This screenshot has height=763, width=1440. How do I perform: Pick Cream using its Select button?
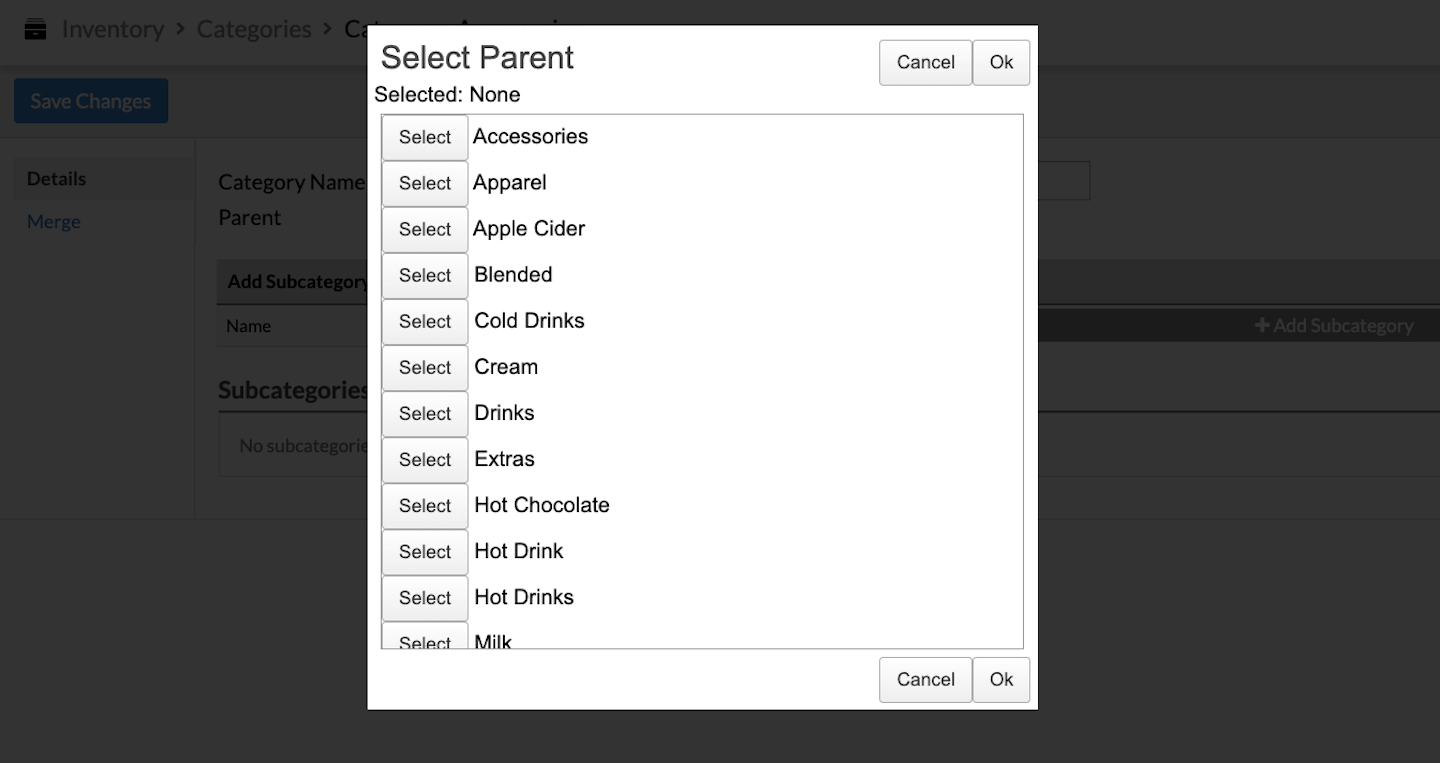click(x=425, y=367)
